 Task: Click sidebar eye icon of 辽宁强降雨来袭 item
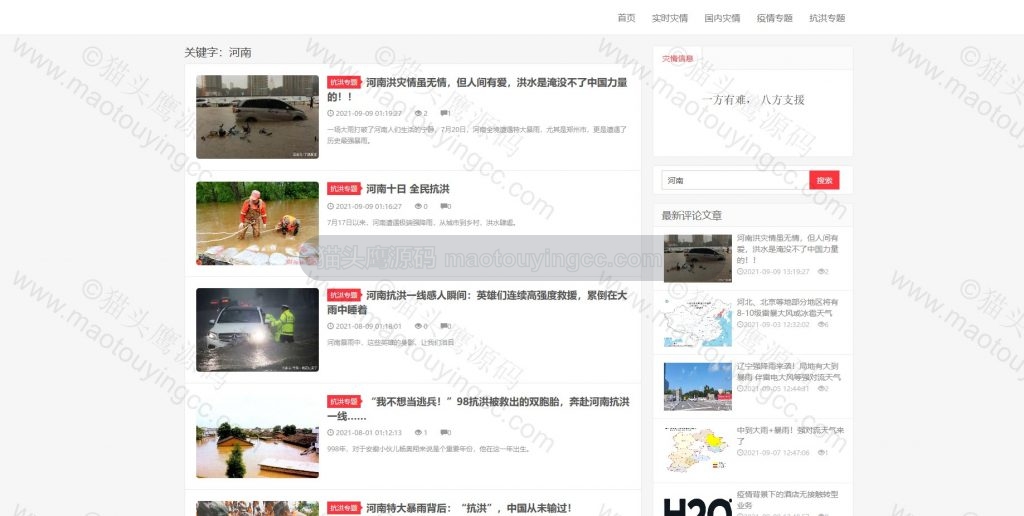(820, 389)
